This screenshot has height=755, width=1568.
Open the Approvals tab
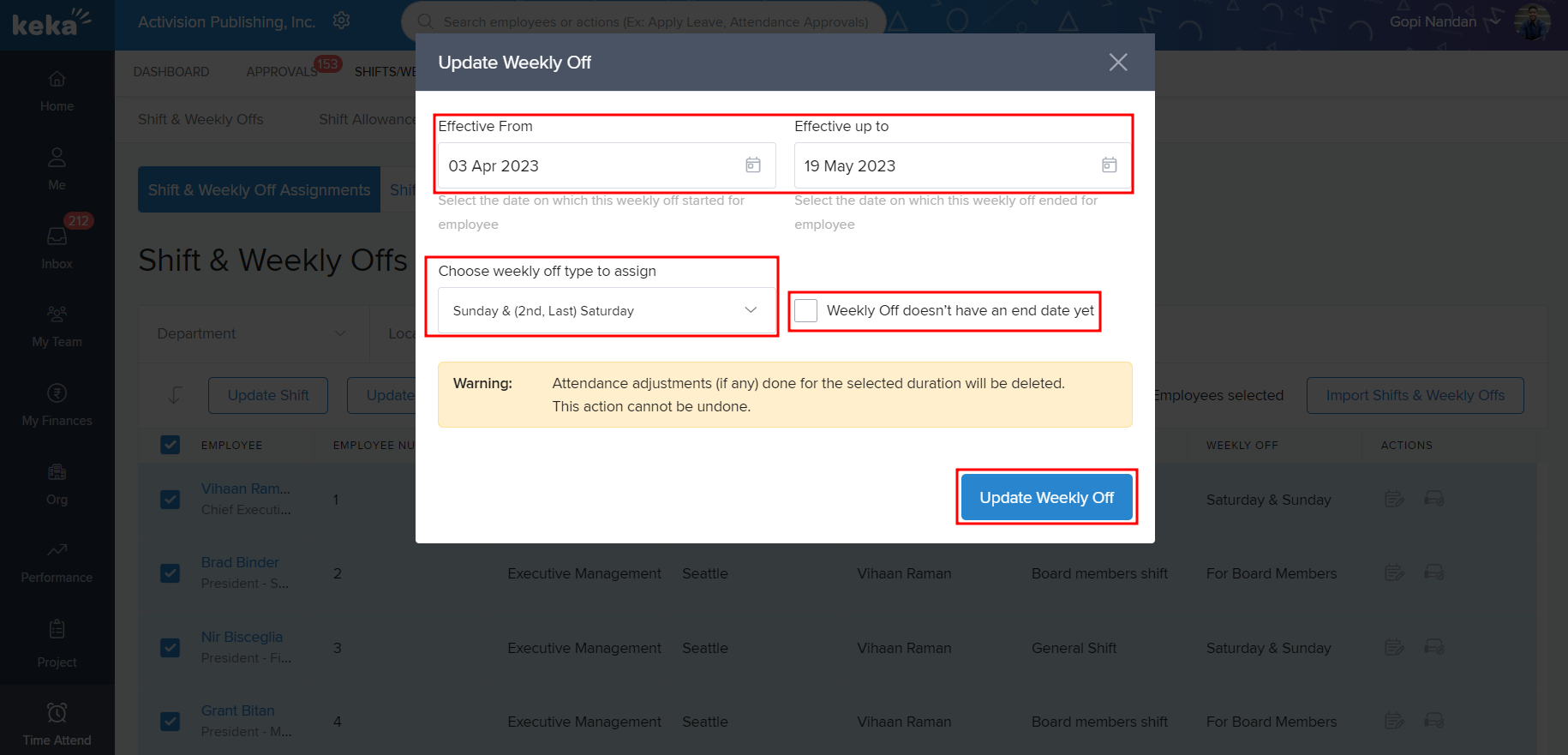coord(281,72)
